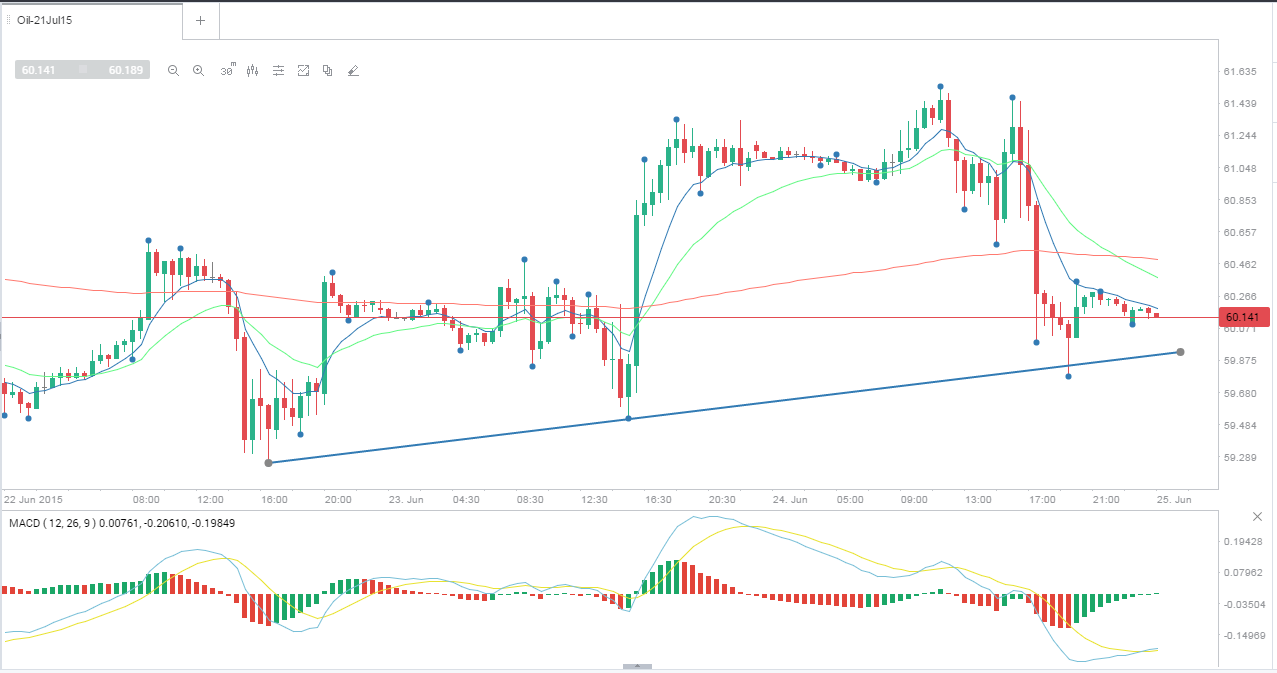The image size is (1277, 673).
Task: Click the small square between prices
Action: coord(81,71)
